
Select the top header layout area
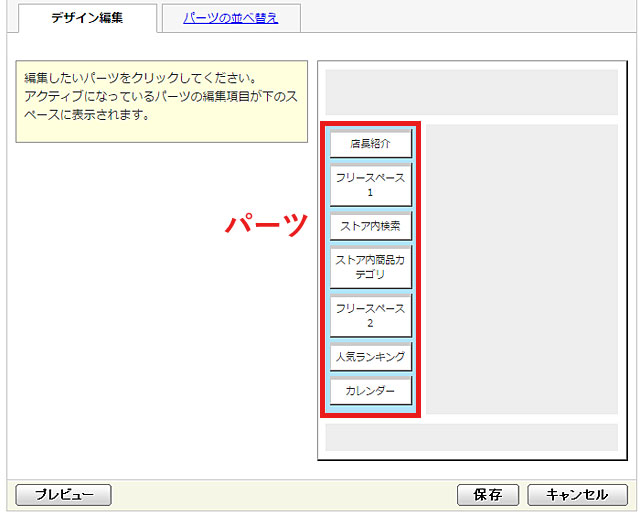click(471, 92)
